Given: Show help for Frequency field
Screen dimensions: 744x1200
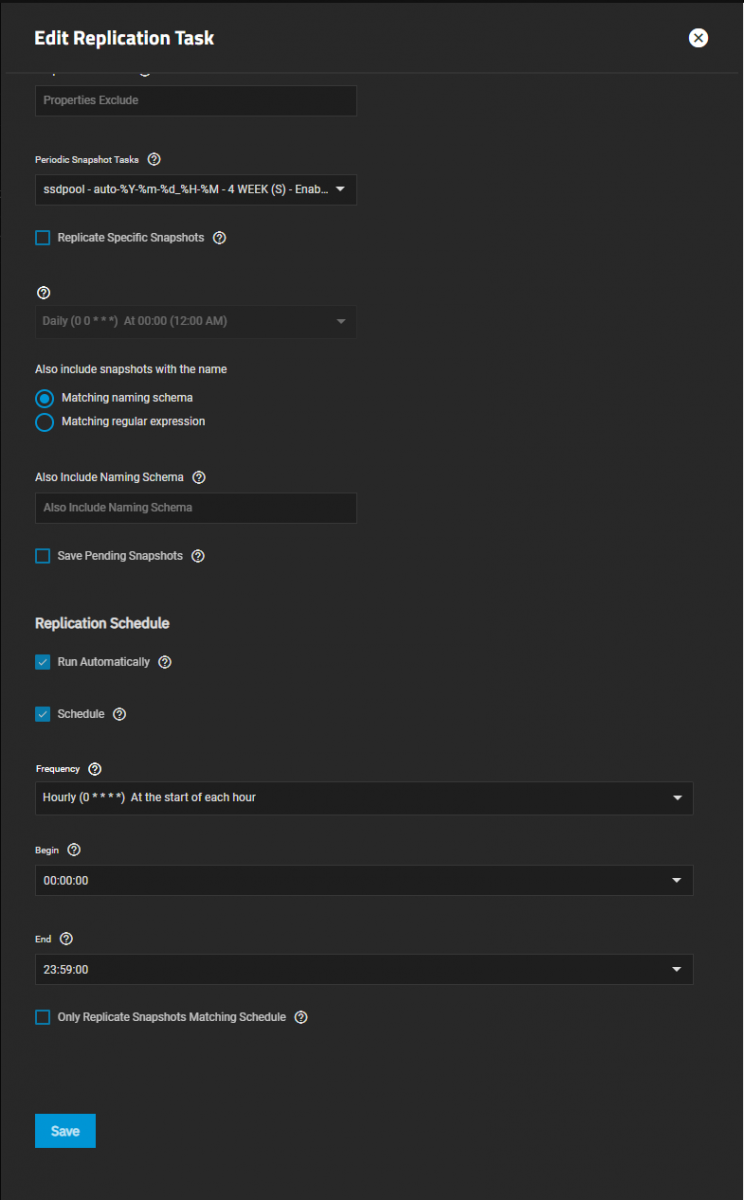Looking at the screenshot, I should [x=95, y=769].
